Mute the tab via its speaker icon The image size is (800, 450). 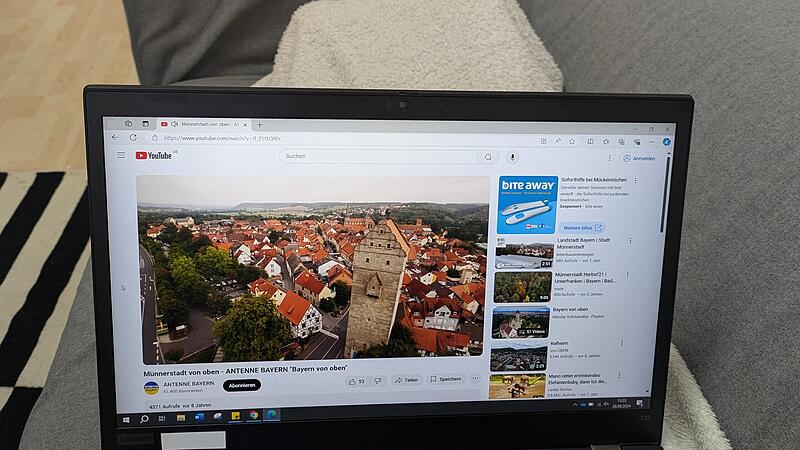coord(174,124)
